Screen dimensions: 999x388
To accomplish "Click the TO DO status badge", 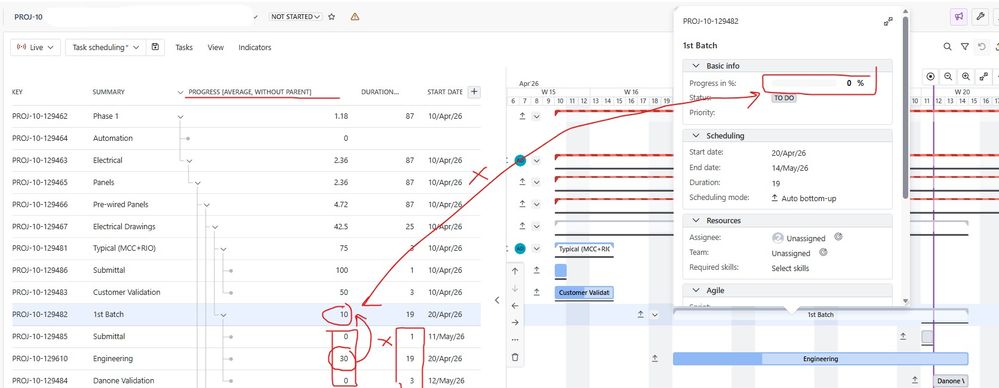I will (784, 98).
